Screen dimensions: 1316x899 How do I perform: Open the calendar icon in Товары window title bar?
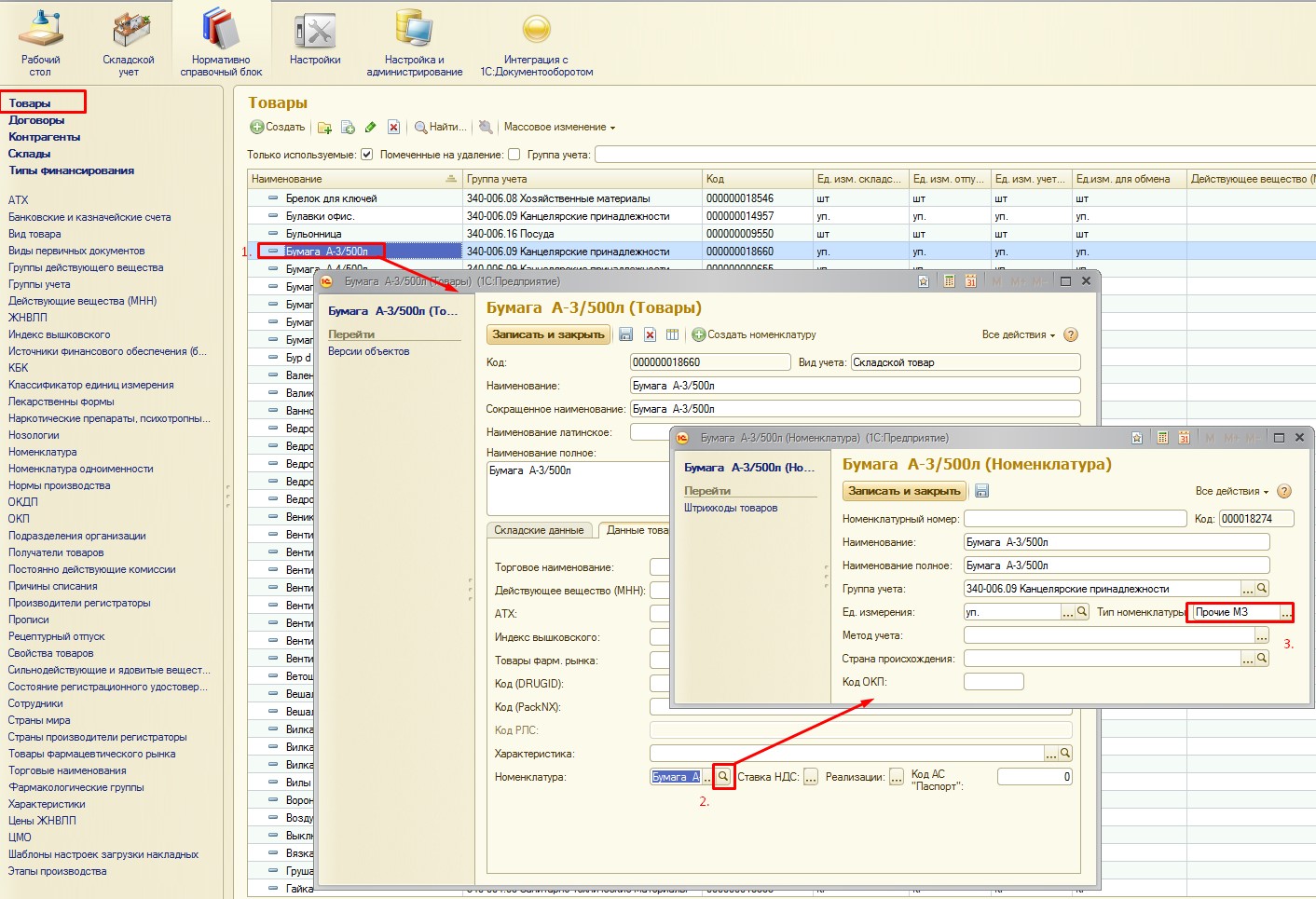tap(970, 281)
